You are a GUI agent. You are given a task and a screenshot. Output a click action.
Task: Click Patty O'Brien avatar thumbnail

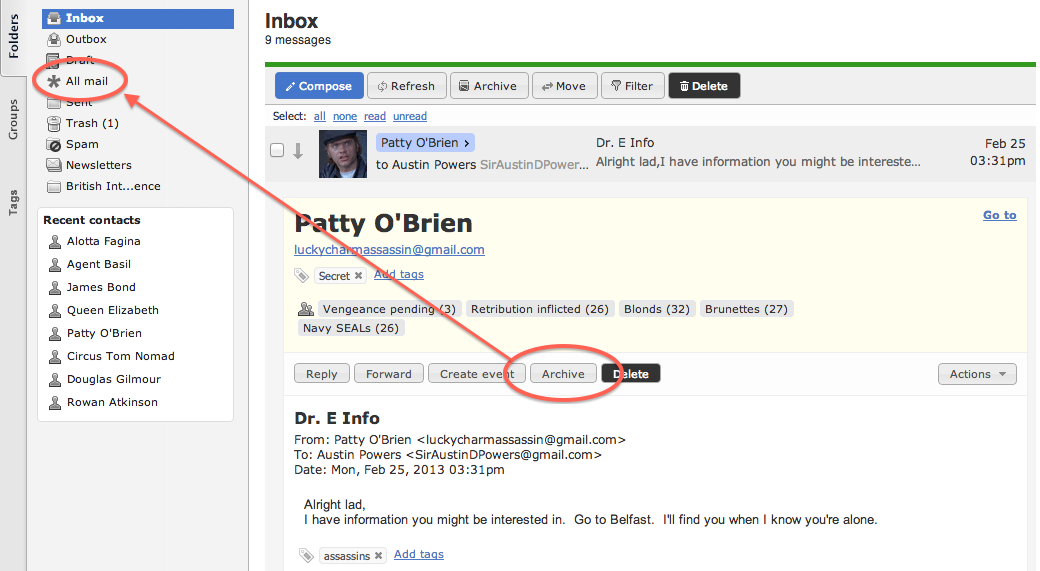tap(343, 154)
